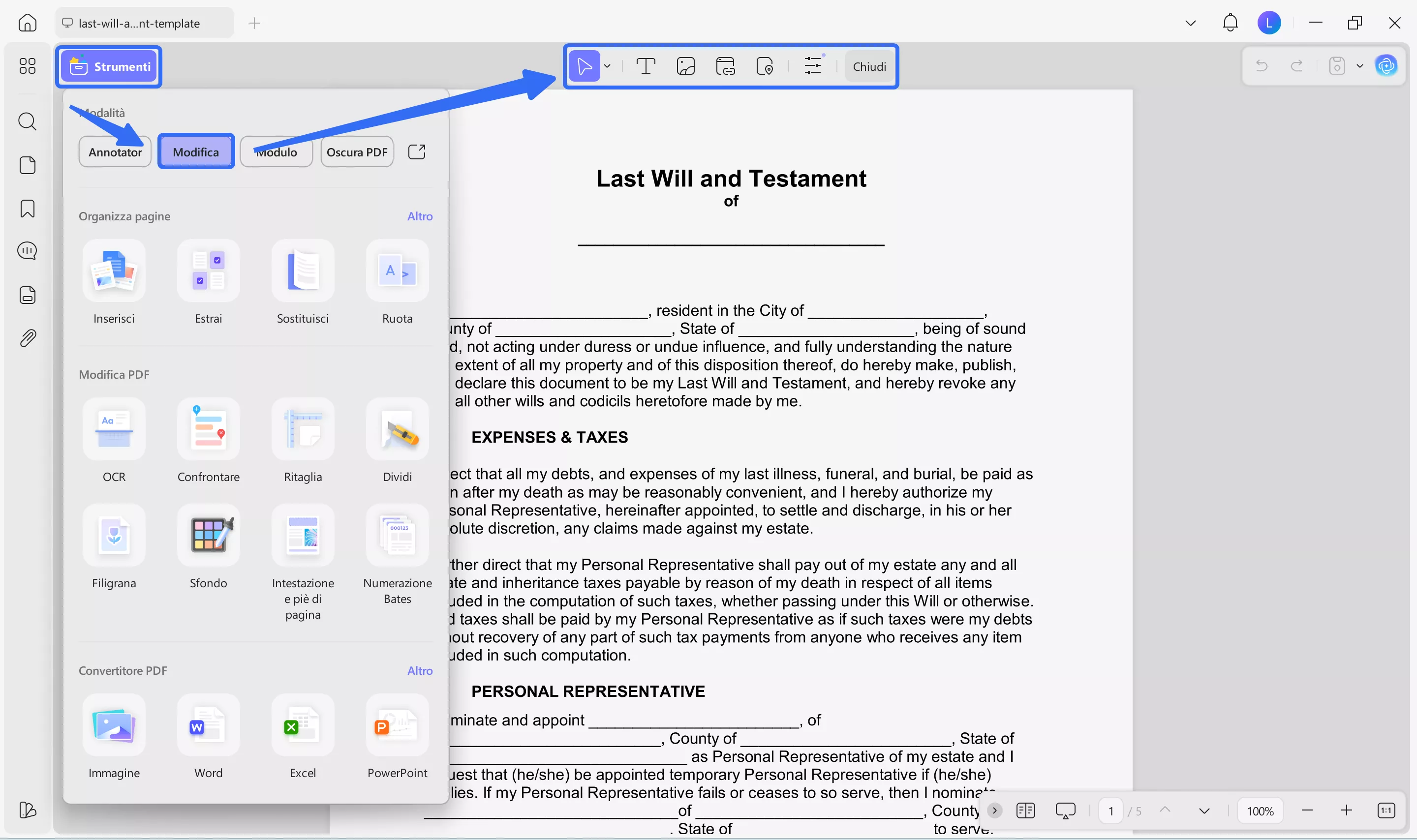Image resolution: width=1417 pixels, height=840 pixels.
Task: Expand the bottom-left panel chevron
Action: tap(995, 810)
